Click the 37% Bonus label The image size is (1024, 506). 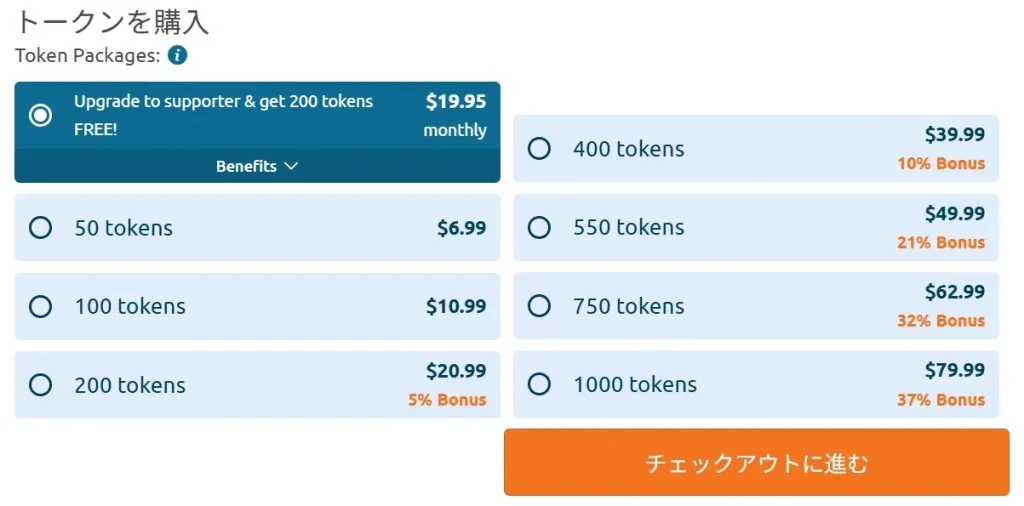[x=940, y=400]
